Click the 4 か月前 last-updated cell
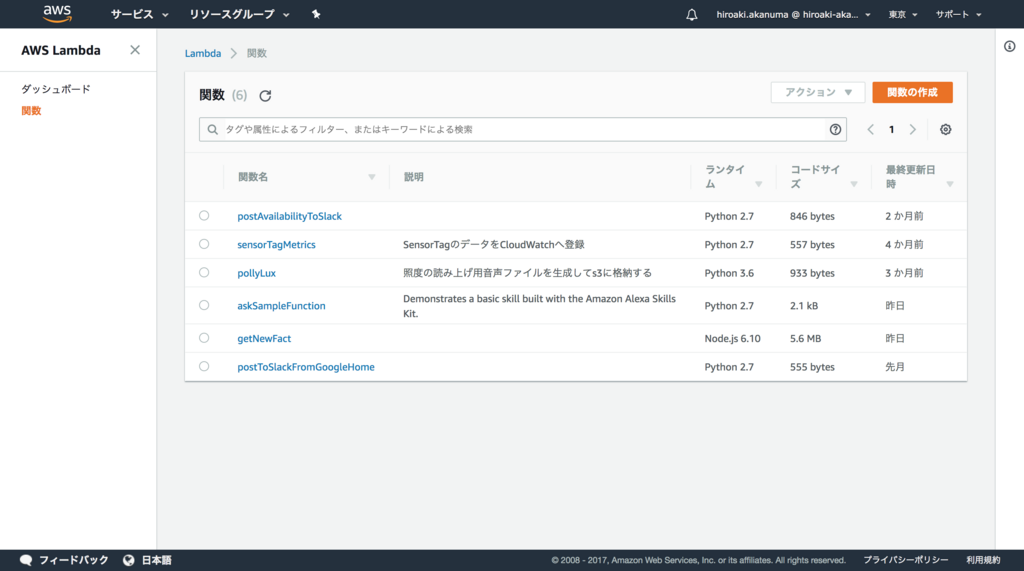 [904, 245]
